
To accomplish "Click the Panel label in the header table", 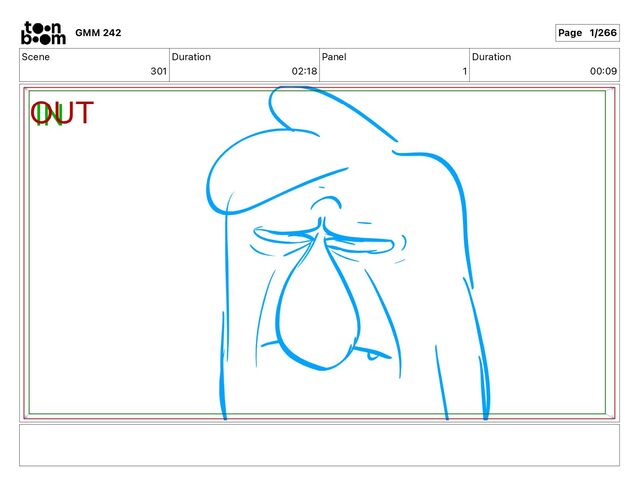I will coord(334,57).
